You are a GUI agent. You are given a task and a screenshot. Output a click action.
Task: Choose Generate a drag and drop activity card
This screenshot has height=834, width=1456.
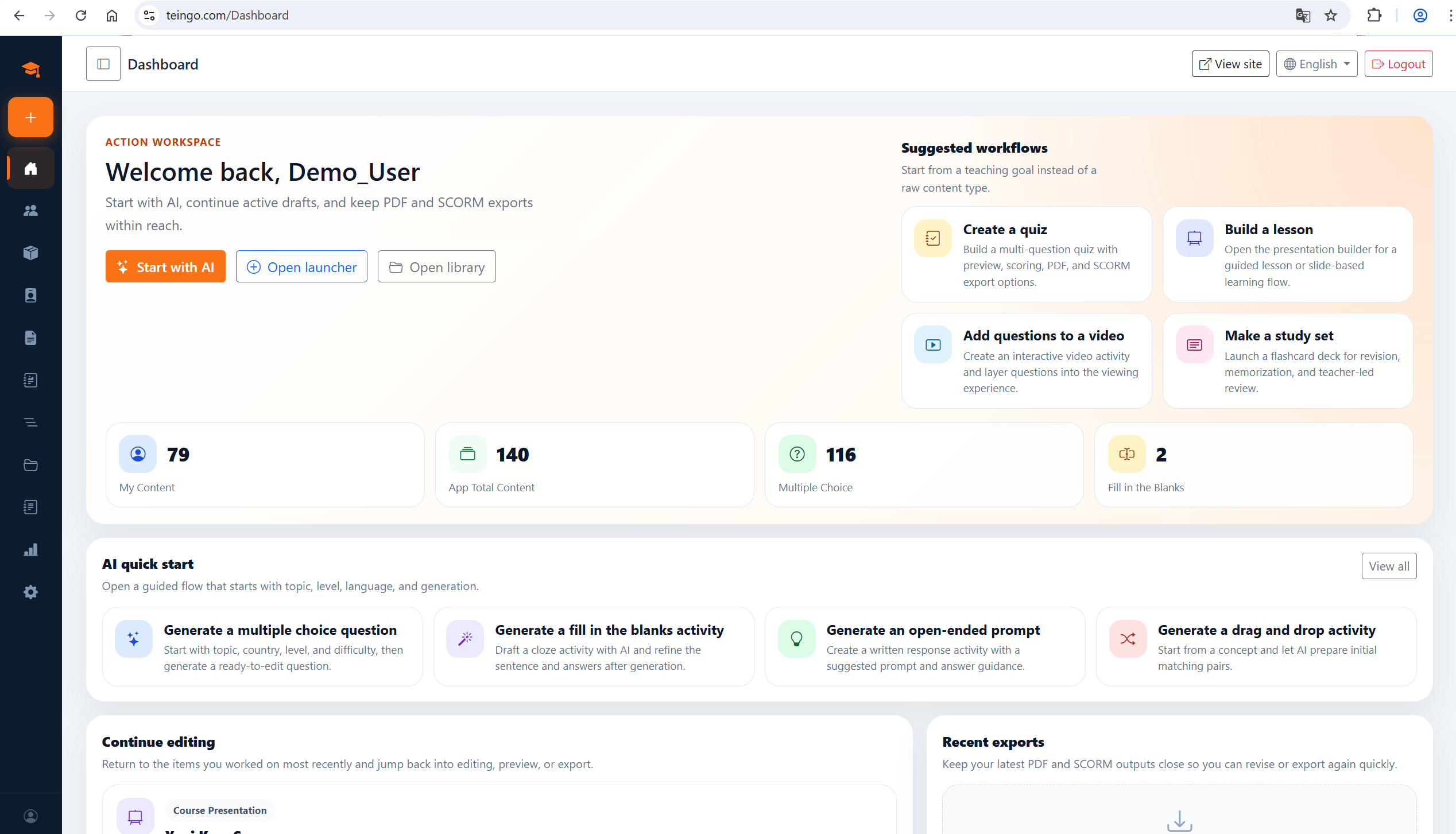(x=1256, y=647)
